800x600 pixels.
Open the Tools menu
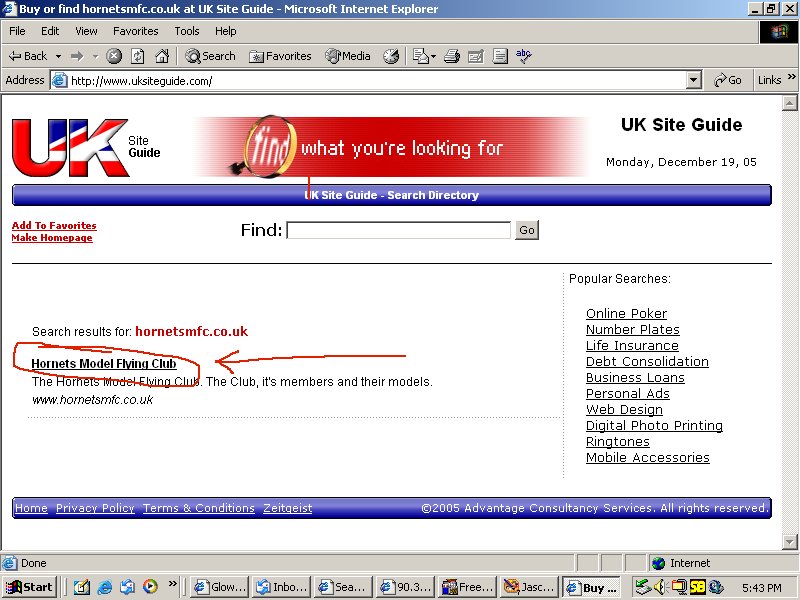click(x=187, y=31)
